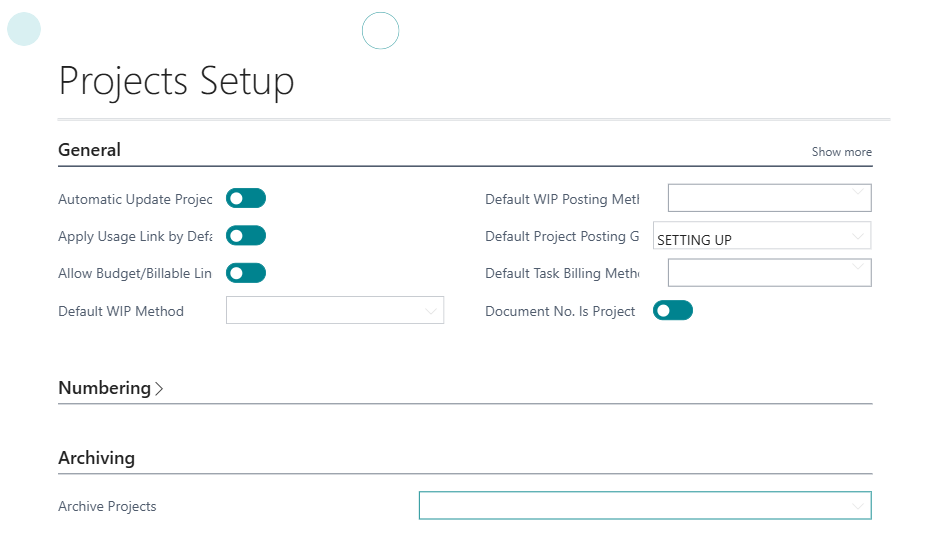The width and height of the screenshot is (948, 542).
Task: Click the Show more link
Action: (841, 152)
